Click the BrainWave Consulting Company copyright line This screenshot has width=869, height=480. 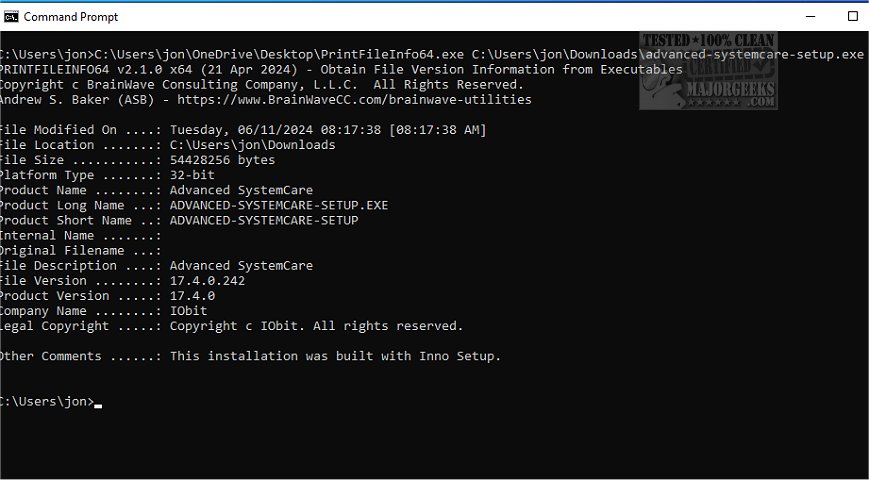pyautogui.click(x=260, y=85)
